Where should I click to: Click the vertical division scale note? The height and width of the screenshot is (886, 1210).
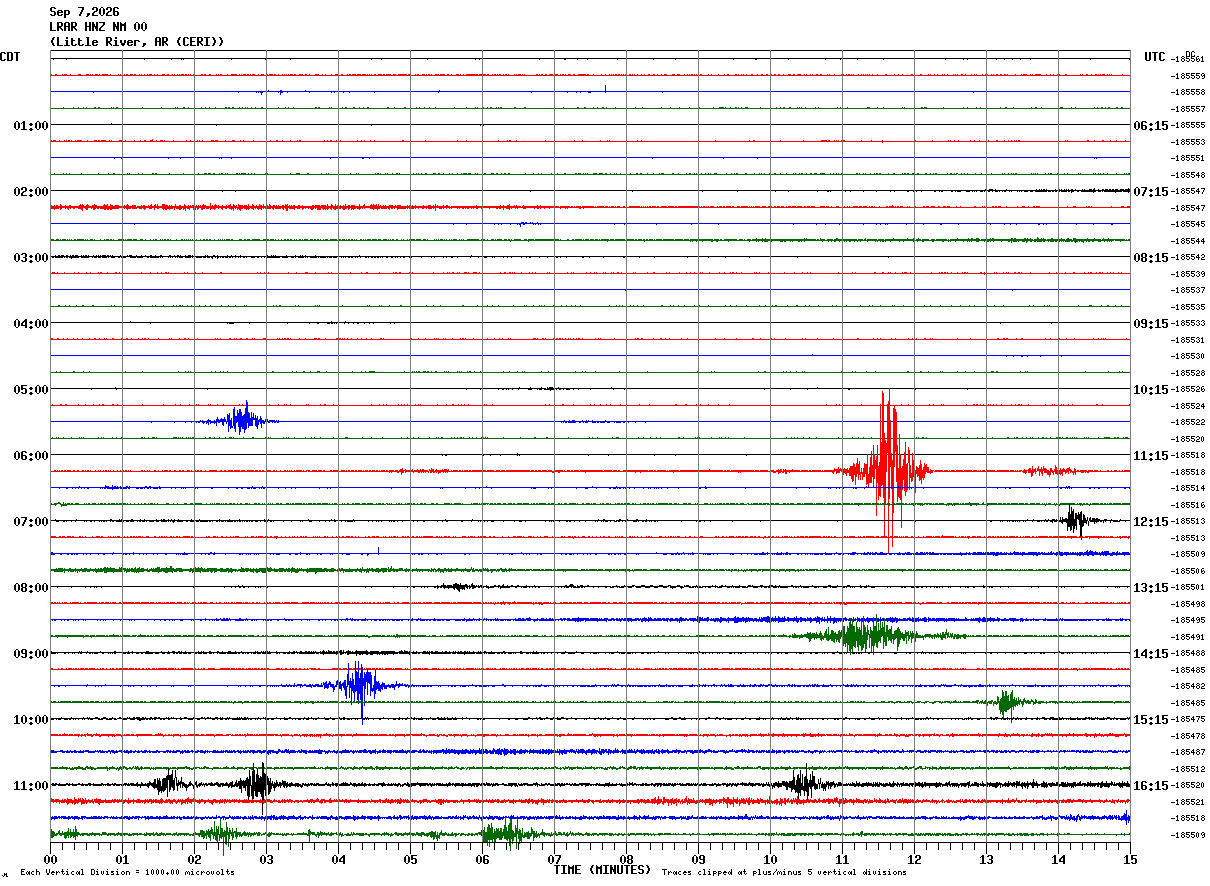click(127, 873)
